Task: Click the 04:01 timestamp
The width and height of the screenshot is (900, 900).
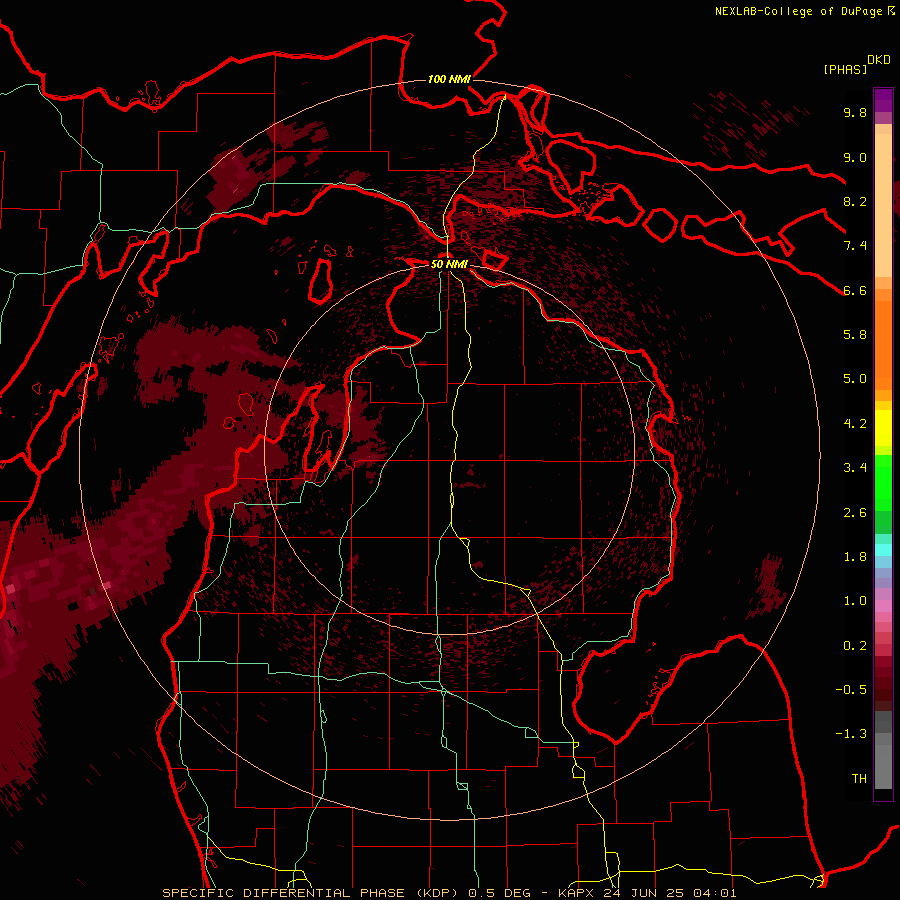Action: (x=714, y=893)
